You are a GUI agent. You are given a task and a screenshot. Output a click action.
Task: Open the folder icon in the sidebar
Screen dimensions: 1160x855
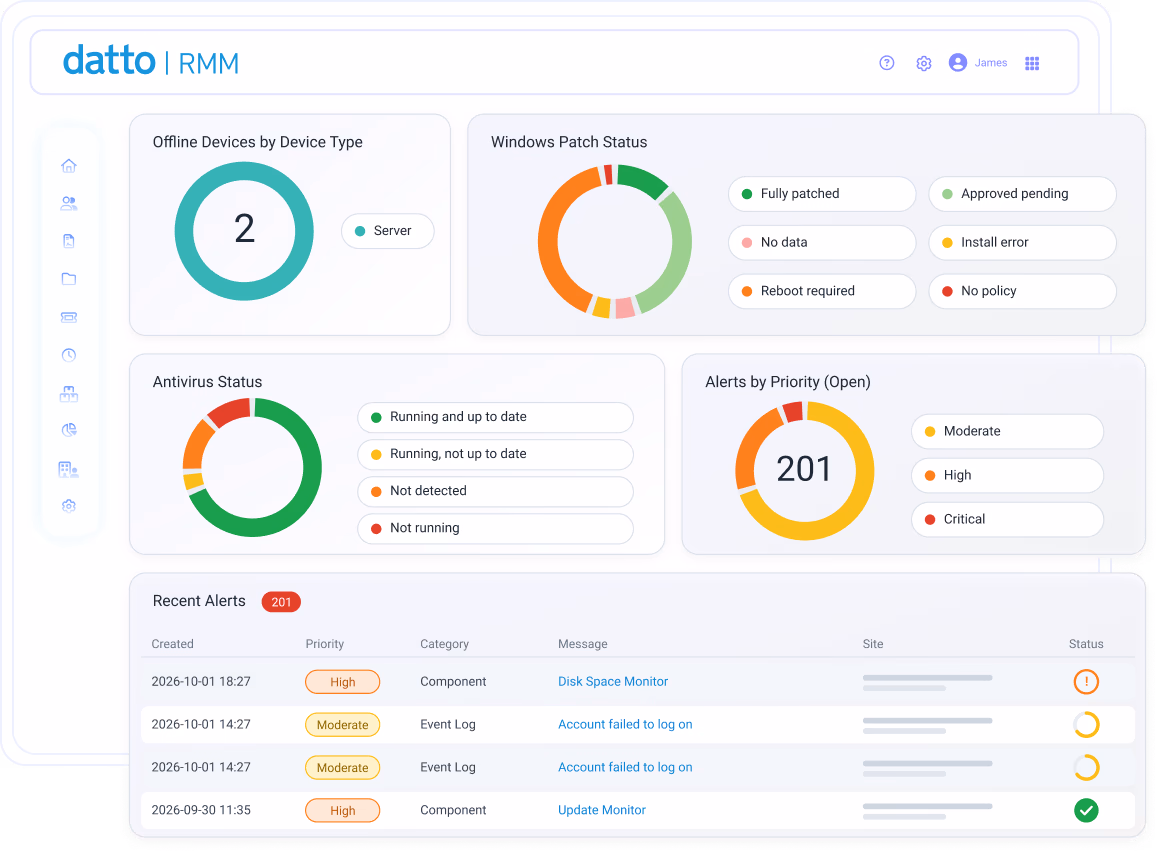coord(69,279)
